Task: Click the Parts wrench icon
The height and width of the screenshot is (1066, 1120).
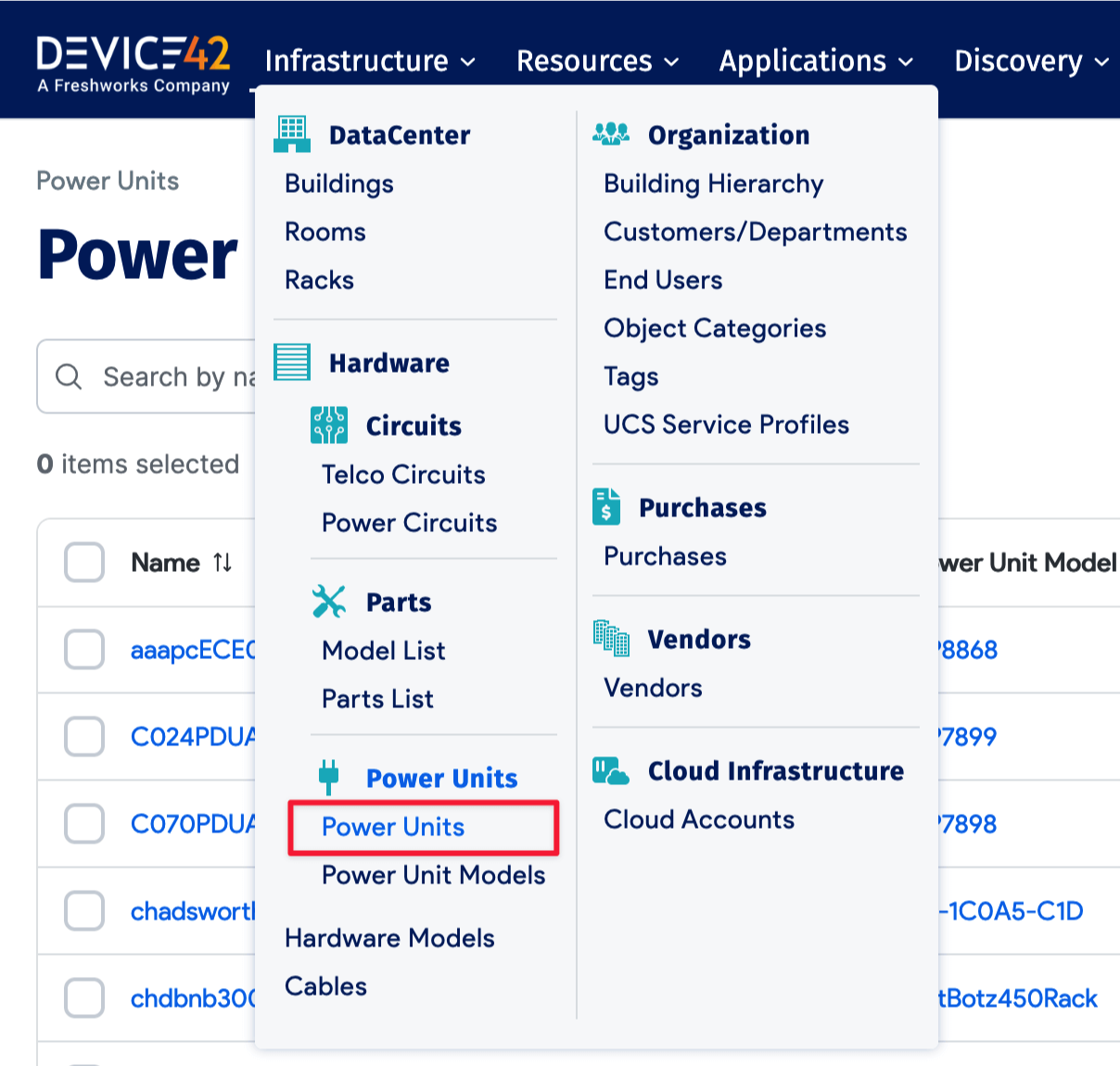Action: [329, 602]
